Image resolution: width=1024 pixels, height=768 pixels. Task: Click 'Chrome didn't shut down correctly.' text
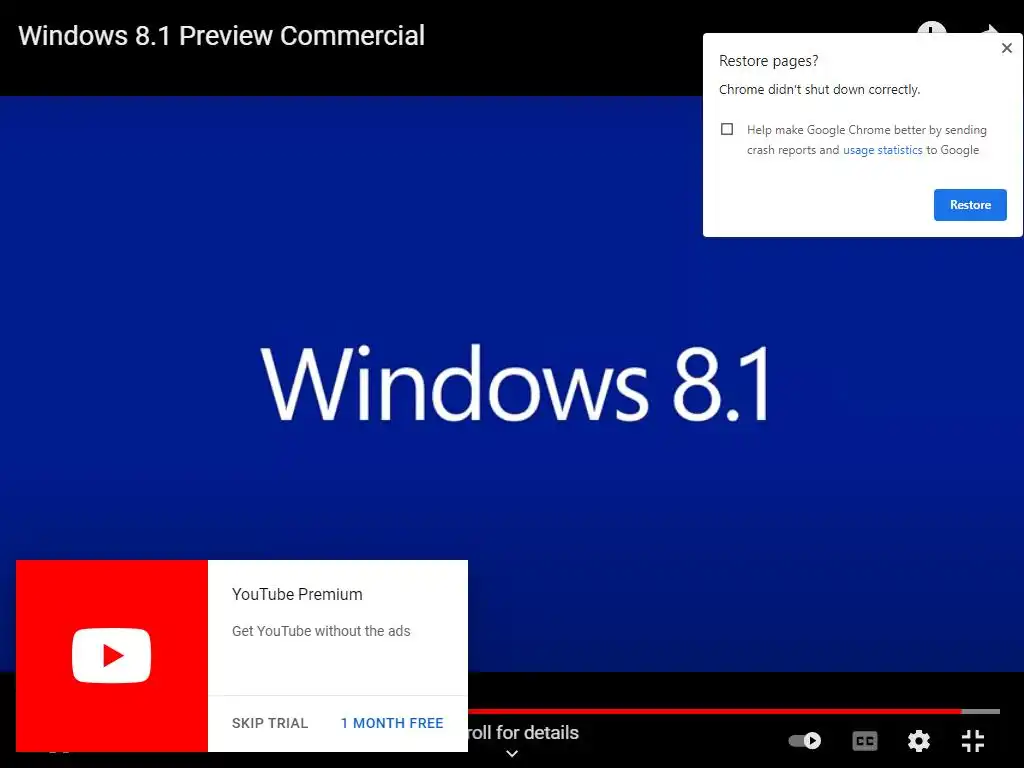(x=819, y=89)
